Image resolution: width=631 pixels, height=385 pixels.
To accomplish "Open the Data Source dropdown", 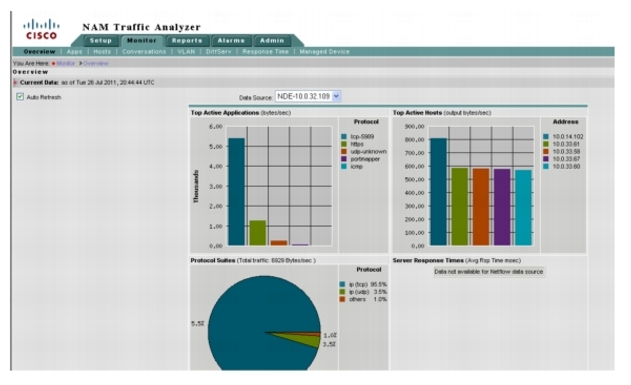I will click(x=308, y=97).
